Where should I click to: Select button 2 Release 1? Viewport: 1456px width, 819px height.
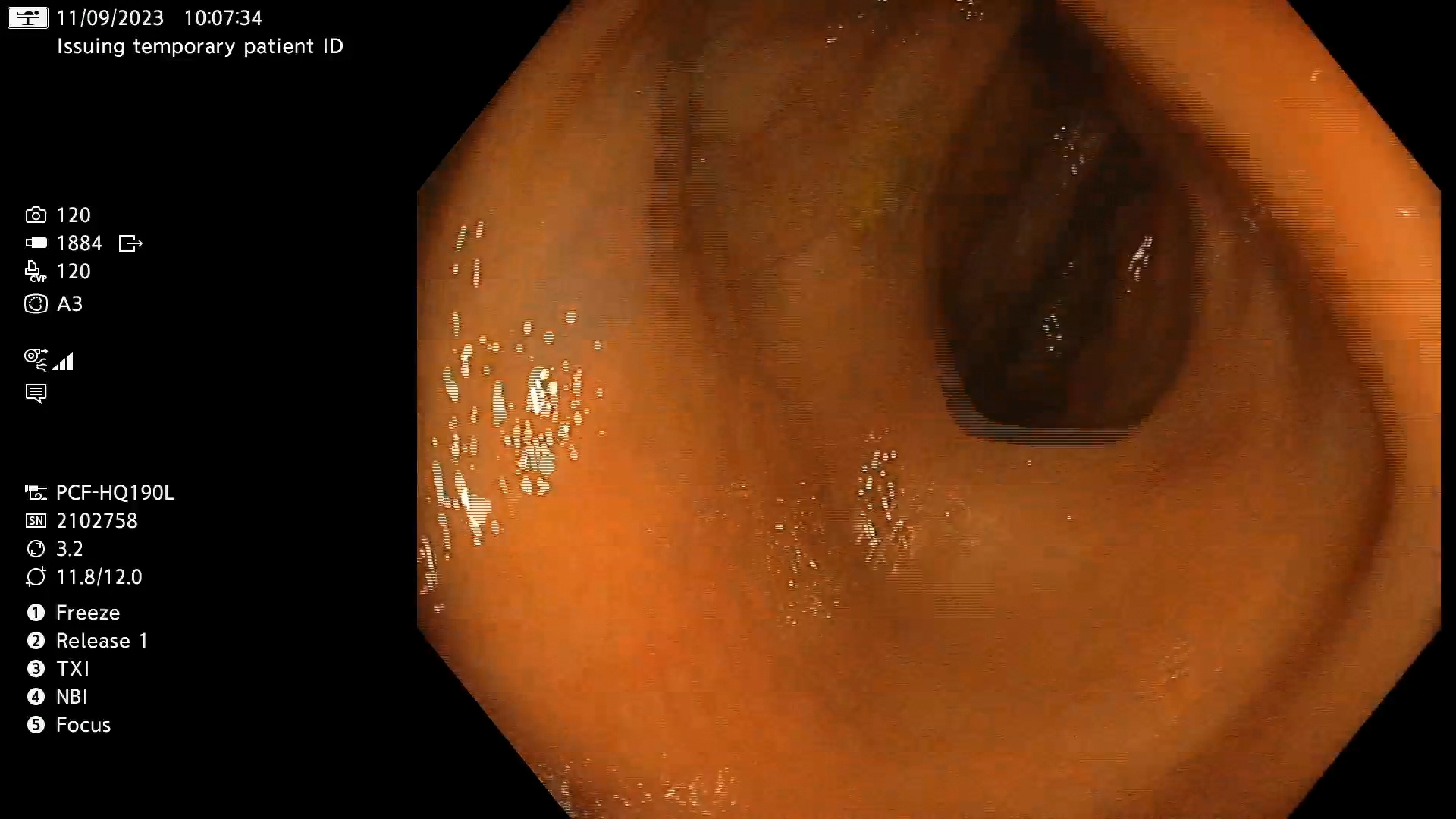click(87, 641)
